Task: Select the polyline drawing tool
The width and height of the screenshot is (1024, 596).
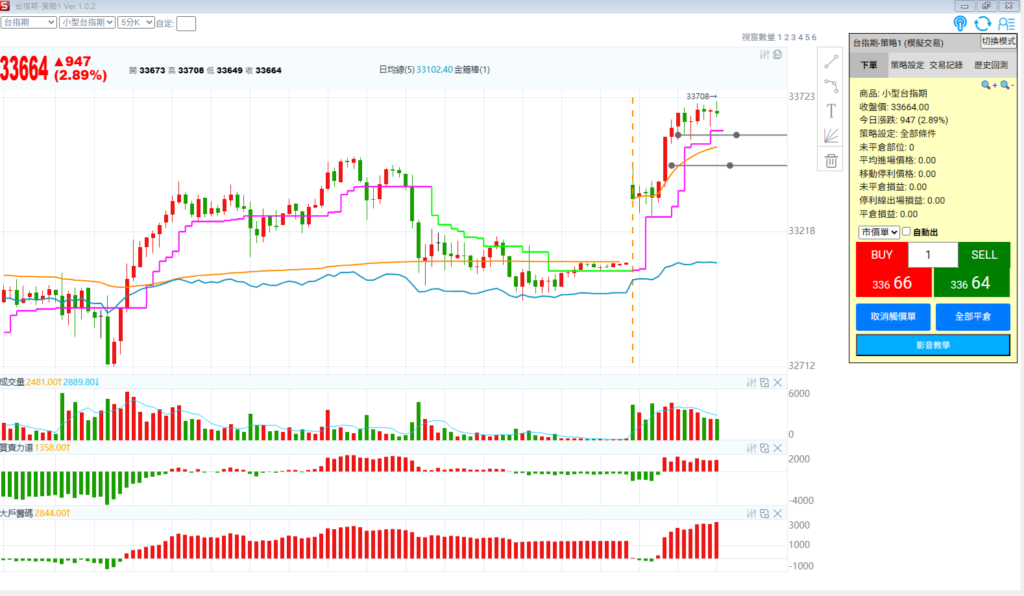Action: tap(831, 86)
